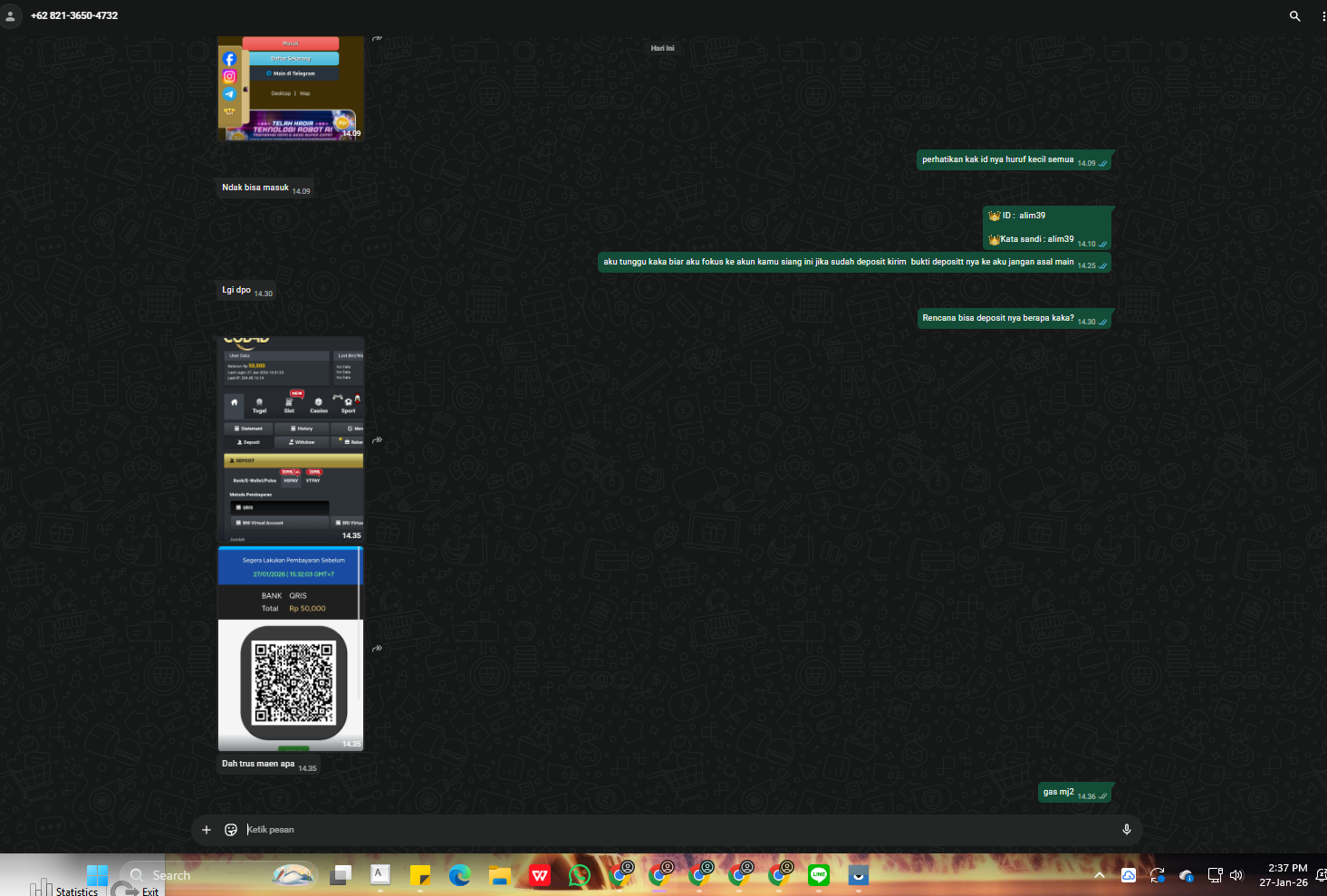Open the QRIS QR code image
The image size is (1327, 896).
[x=291, y=649]
